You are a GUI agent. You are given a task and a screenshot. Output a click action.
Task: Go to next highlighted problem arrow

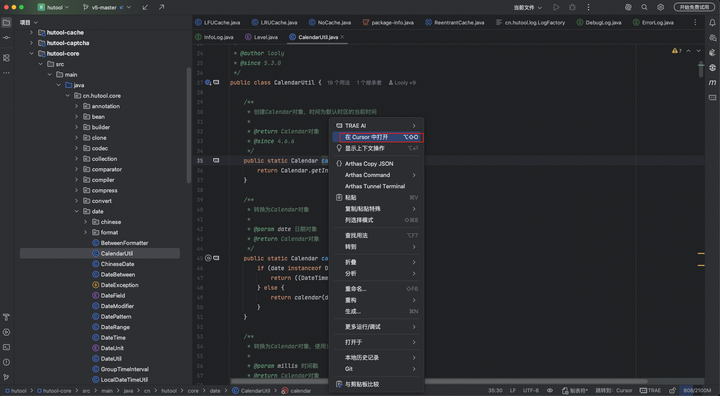tap(698, 51)
